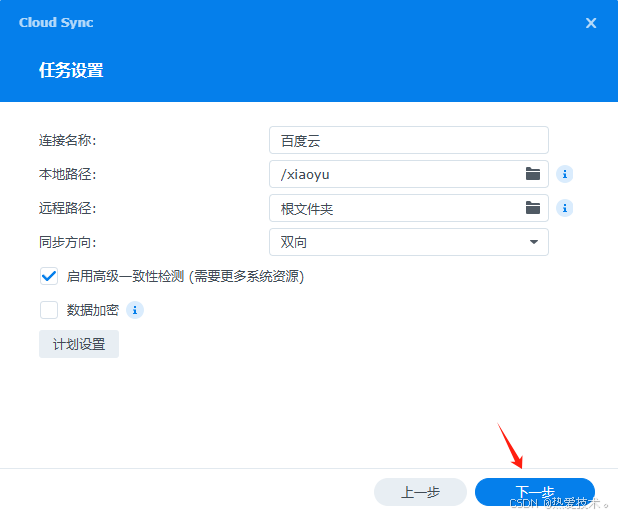Go back with the 上一步 button
This screenshot has width=618, height=515.
[420, 492]
